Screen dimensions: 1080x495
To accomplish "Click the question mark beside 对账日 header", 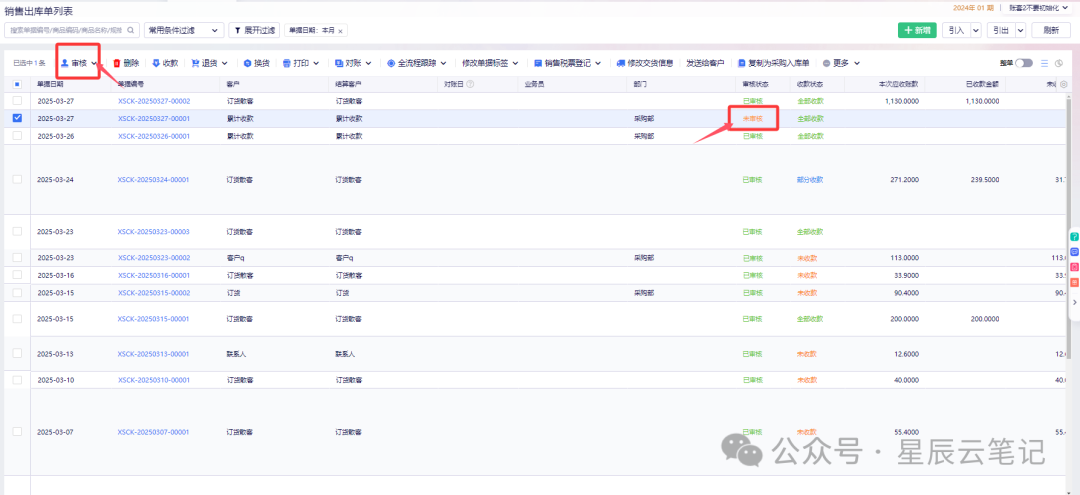I will 470,84.
